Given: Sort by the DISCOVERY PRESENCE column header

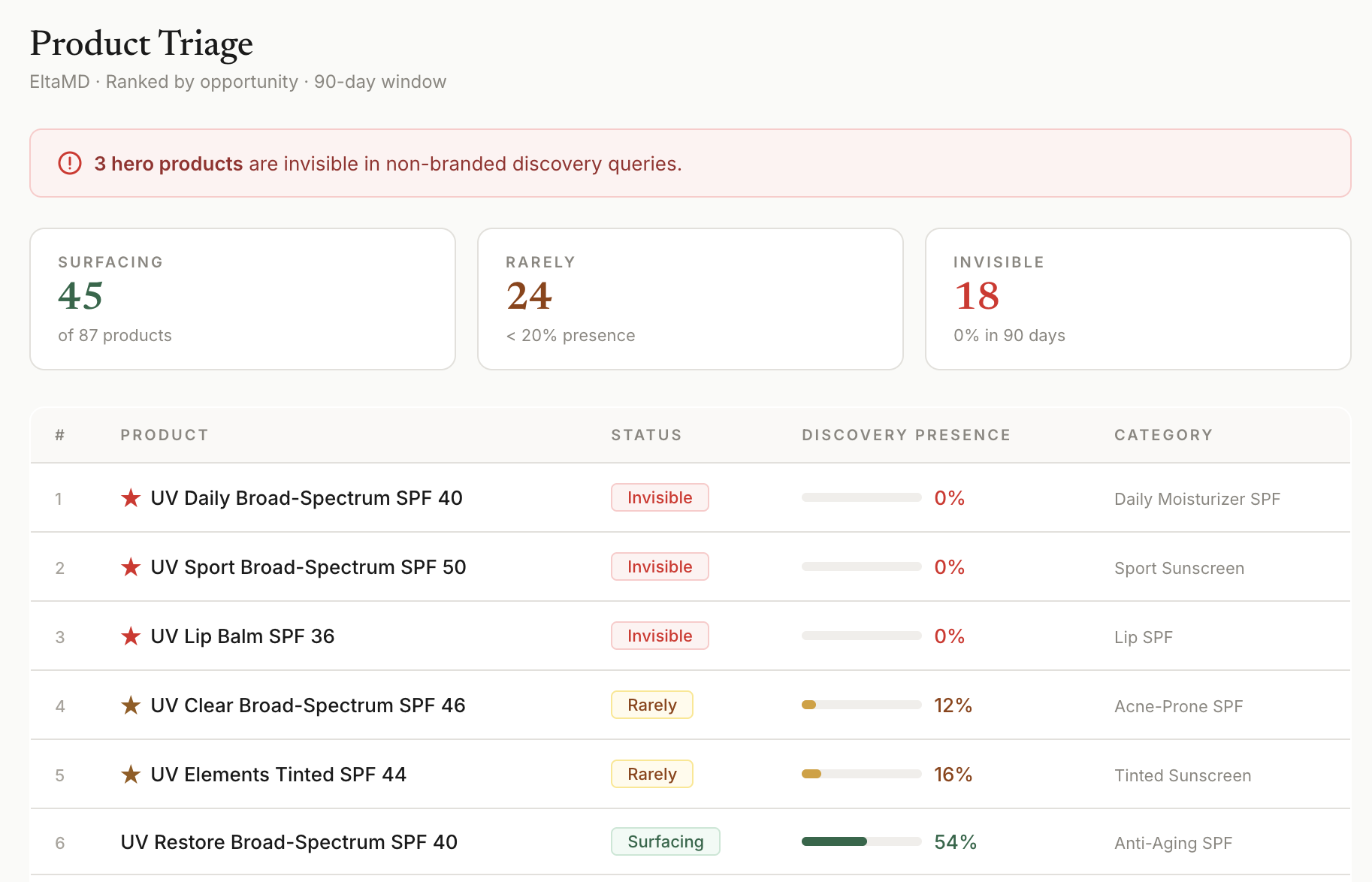Looking at the screenshot, I should (x=906, y=435).
